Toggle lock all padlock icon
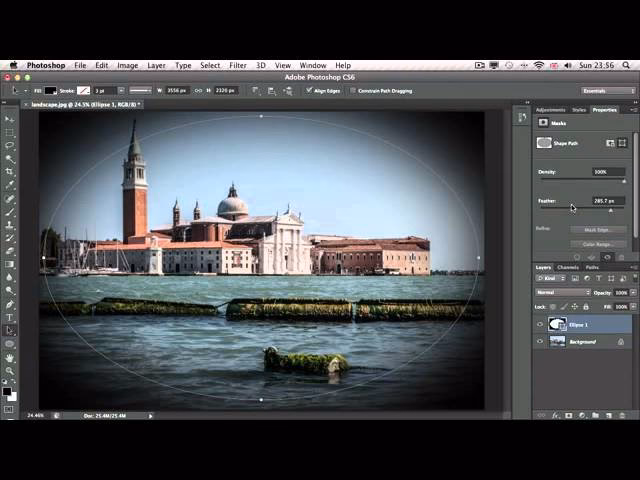 coord(586,307)
